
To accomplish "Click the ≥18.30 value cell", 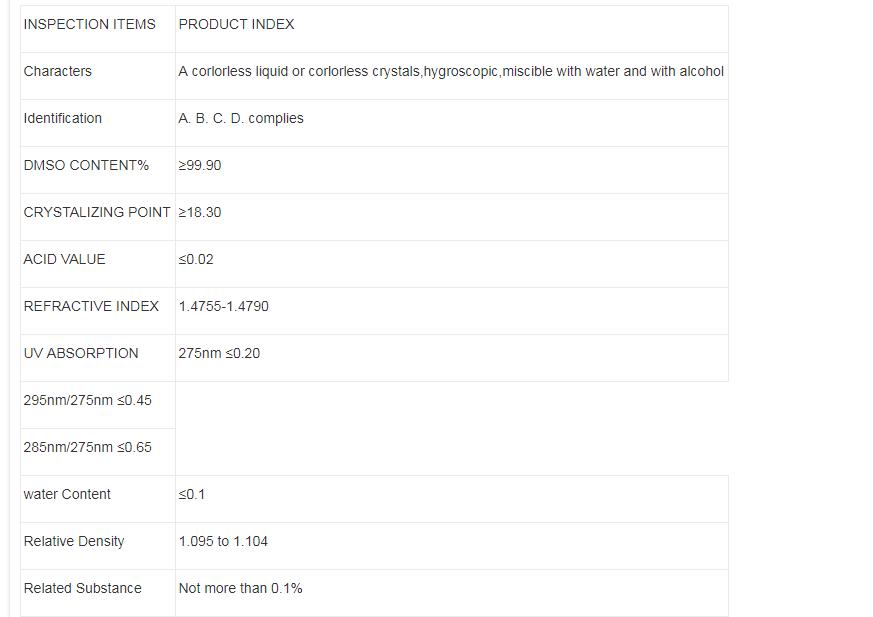I will [200, 212].
